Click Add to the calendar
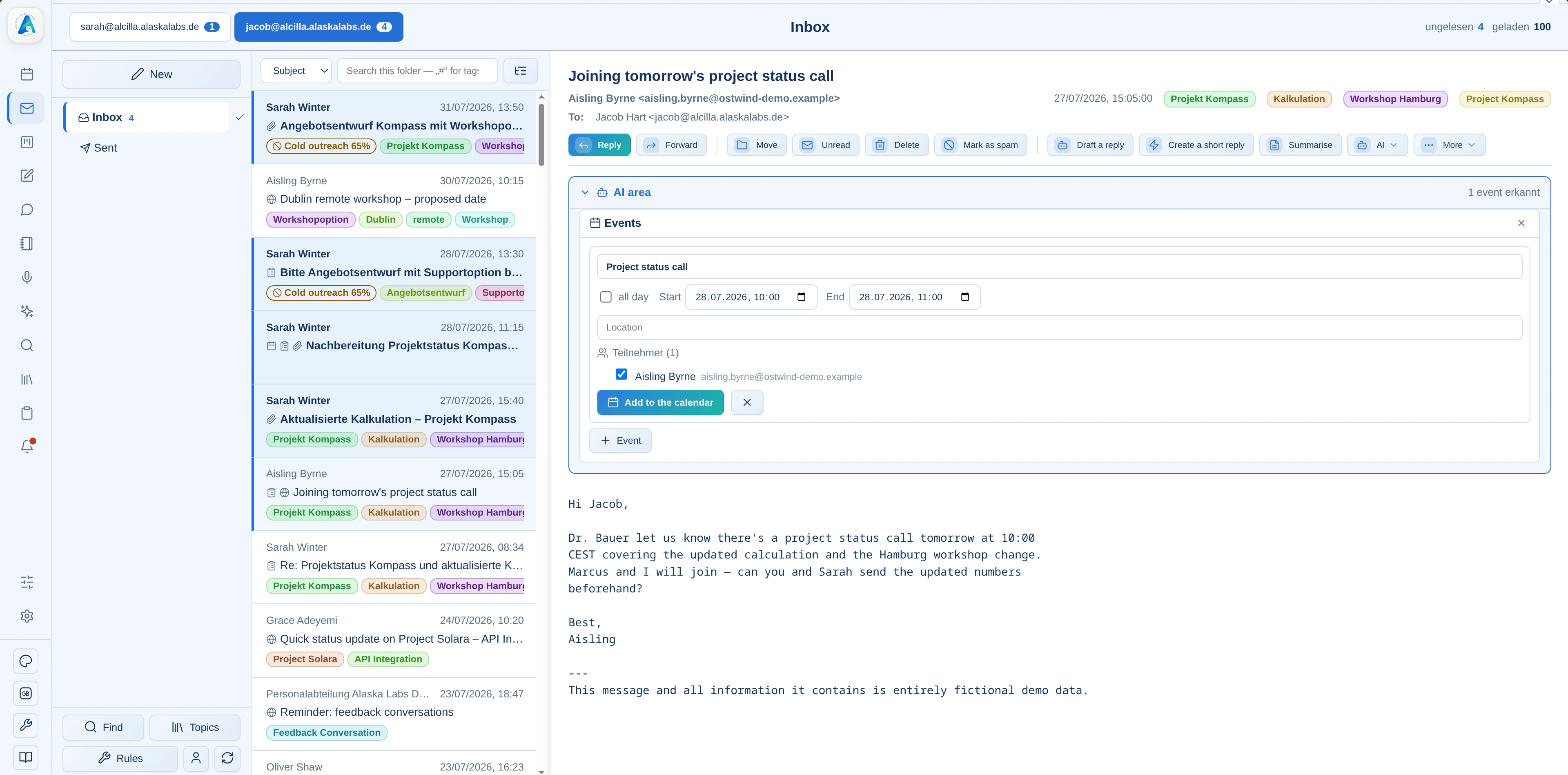Viewport: 1568px width, 775px height. click(660, 402)
